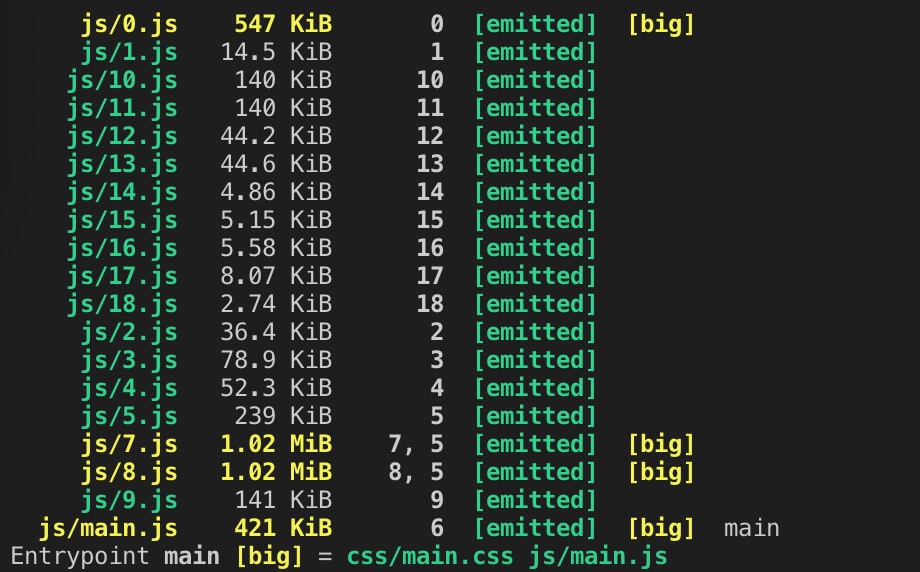The width and height of the screenshot is (920, 572).
Task: Click the js/8.js file name
Action: [x=129, y=473]
